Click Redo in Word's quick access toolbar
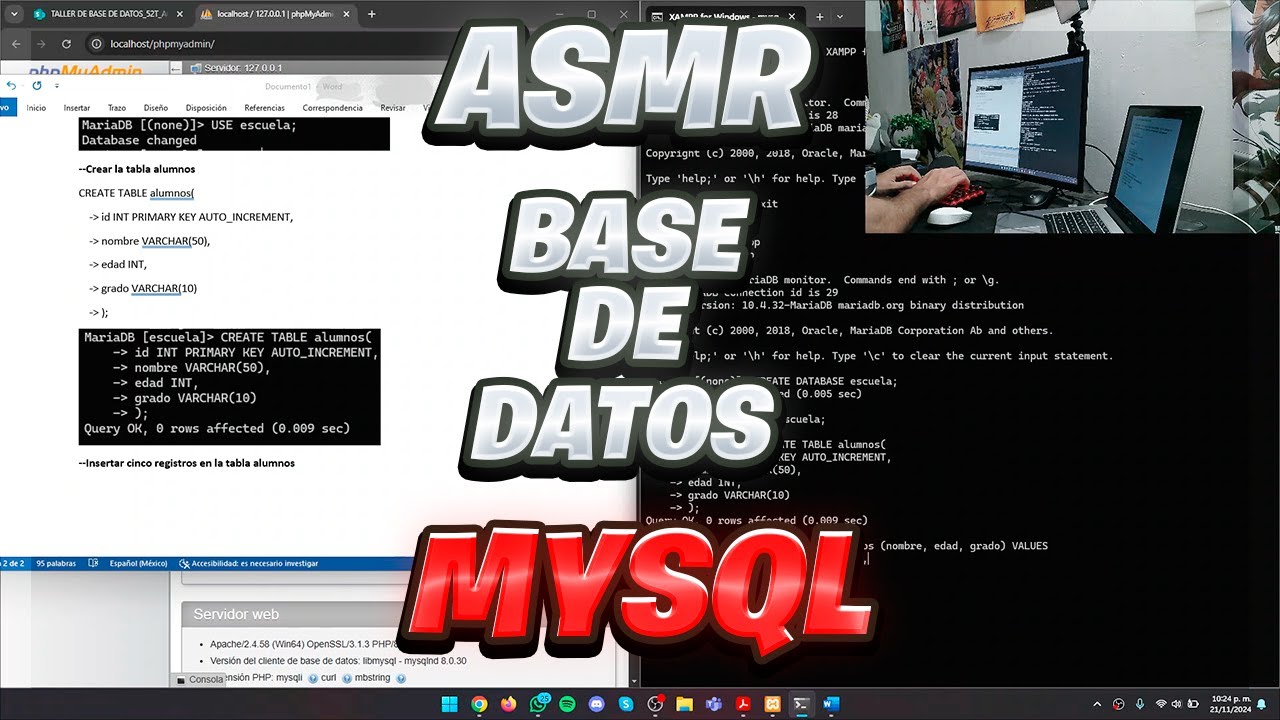This screenshot has height=720, width=1280. point(37,86)
